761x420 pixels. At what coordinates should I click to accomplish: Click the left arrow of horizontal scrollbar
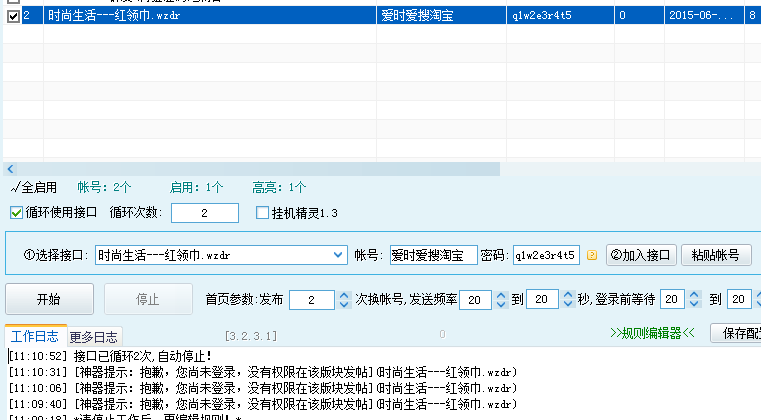9,169
